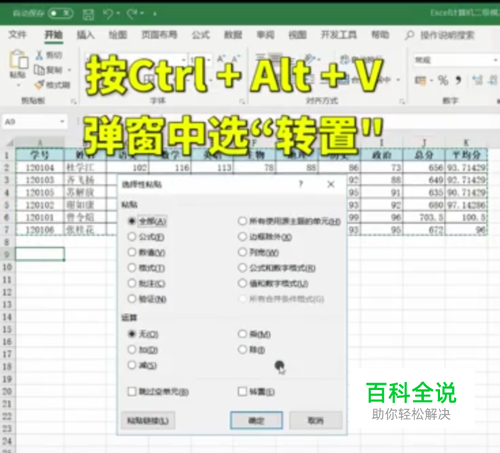Screen dimensions: 500x453
Task: Click the Name Box showing A9
Action: (x=35, y=122)
